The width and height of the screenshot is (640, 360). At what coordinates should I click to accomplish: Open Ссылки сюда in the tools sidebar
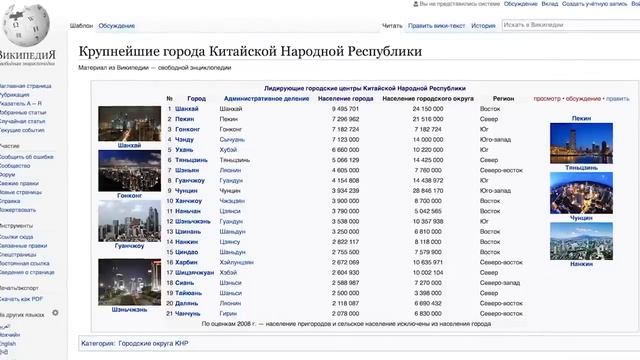[x=16, y=237]
